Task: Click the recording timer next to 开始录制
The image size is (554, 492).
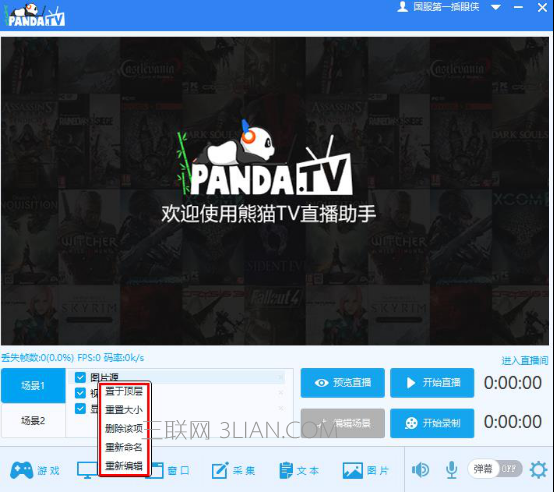Action: point(513,422)
